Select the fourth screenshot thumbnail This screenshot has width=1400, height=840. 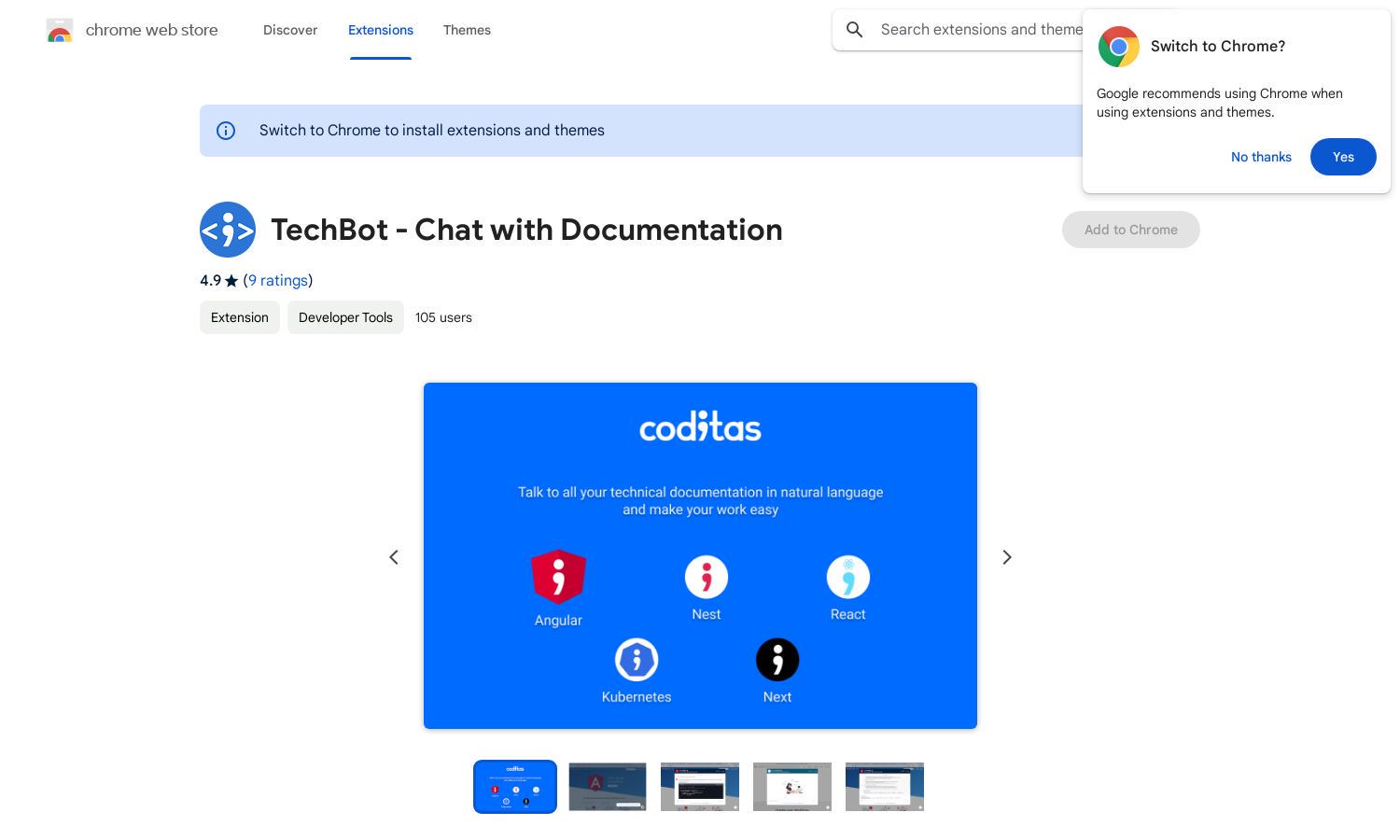(792, 787)
